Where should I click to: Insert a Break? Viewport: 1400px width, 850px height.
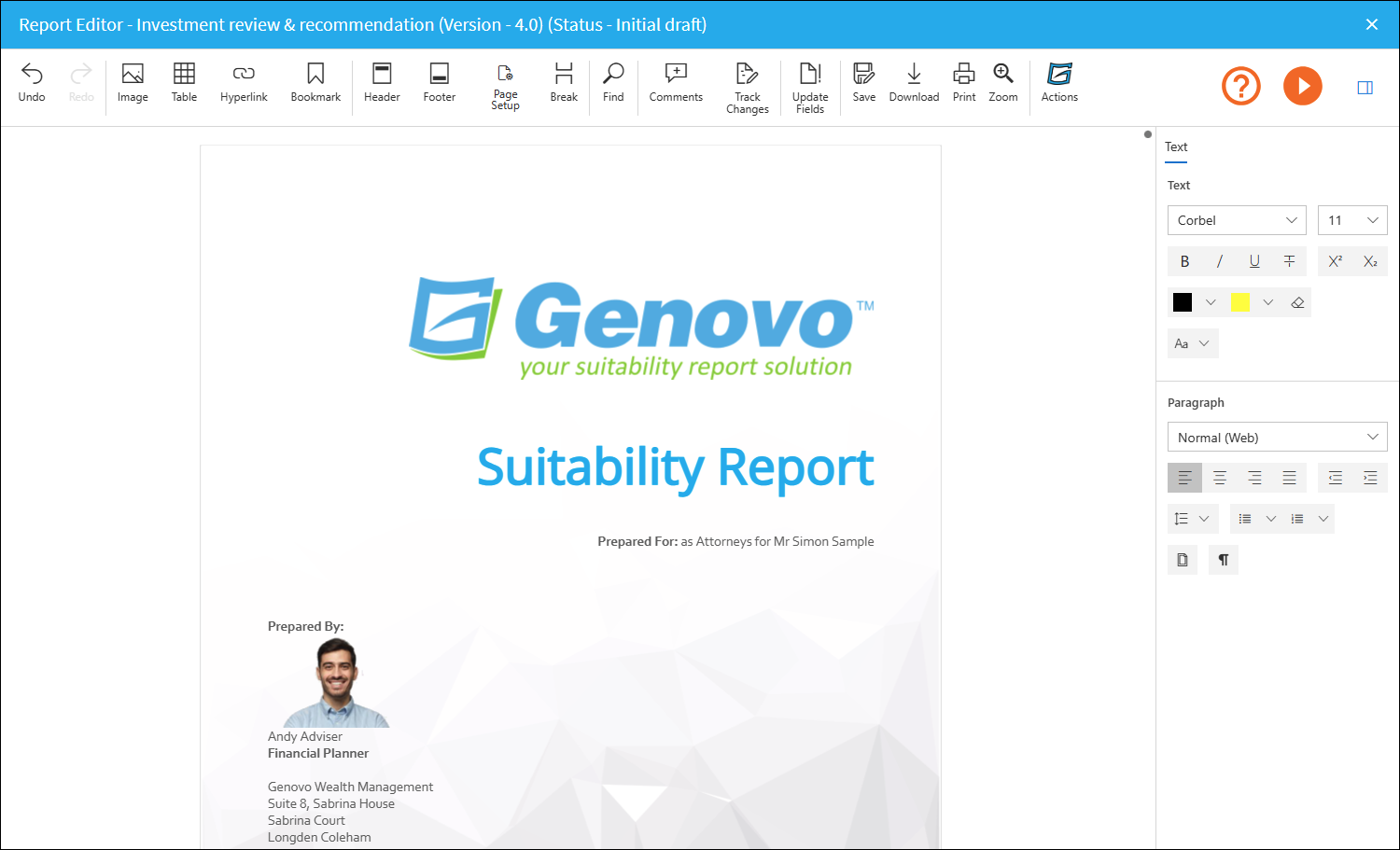point(564,83)
